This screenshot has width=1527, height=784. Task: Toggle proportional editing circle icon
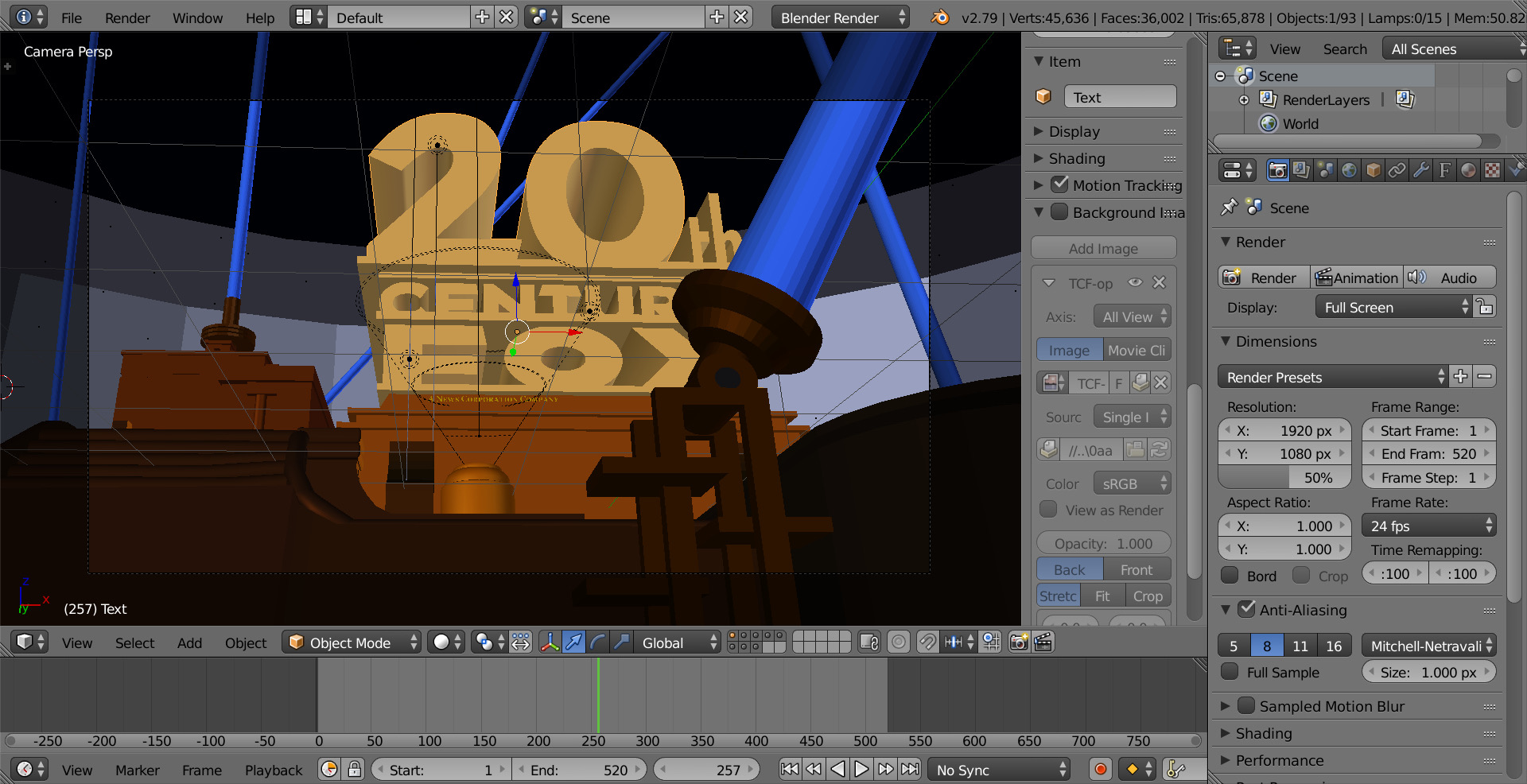click(x=899, y=642)
